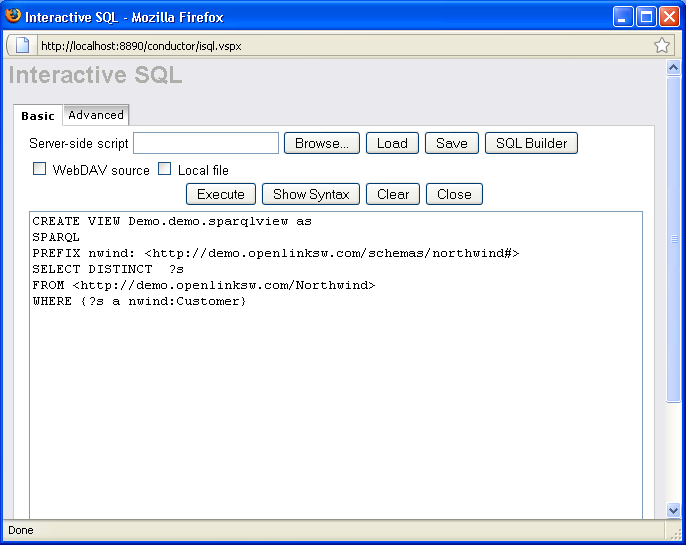Clear the SQL query with Clear button
The height and width of the screenshot is (545, 686).
(x=393, y=194)
